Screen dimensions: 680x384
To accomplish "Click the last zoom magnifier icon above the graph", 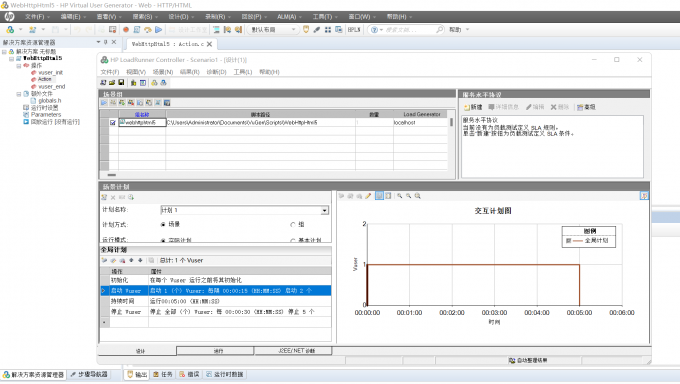I will coord(418,196).
